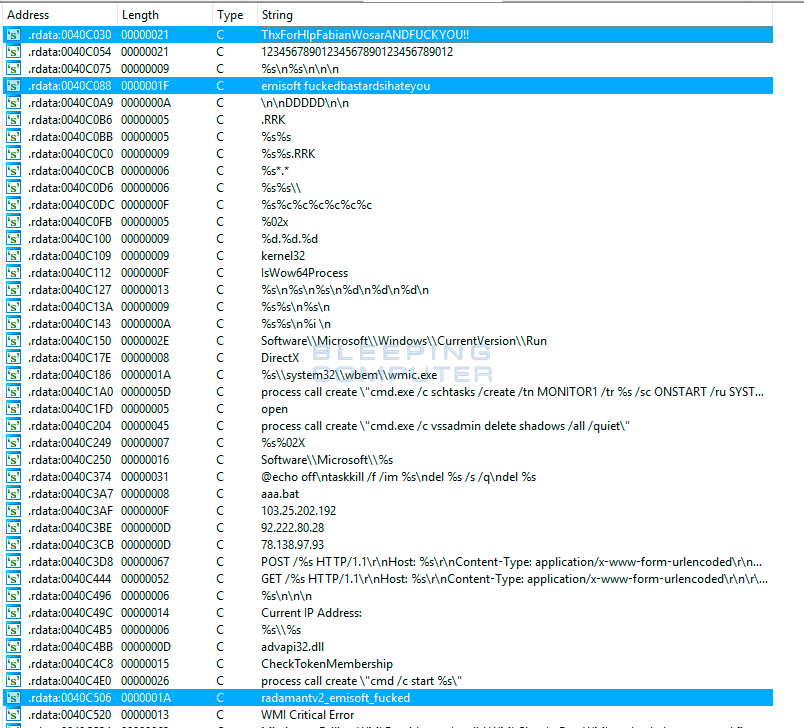Click the string icon beside .rdata:0040C1A0
804x728 pixels.
pos(13,392)
